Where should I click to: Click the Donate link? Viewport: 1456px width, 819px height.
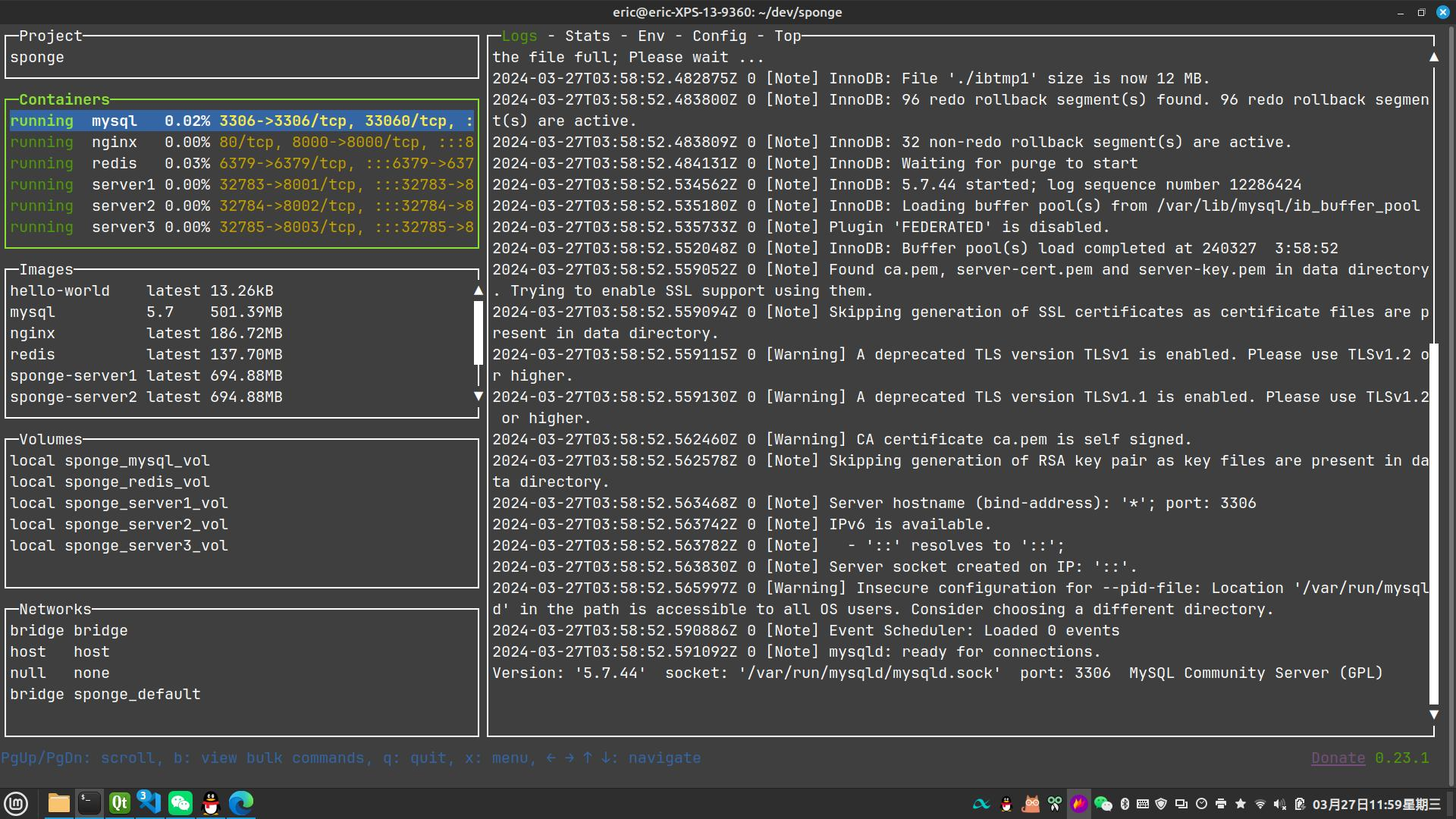click(x=1338, y=758)
